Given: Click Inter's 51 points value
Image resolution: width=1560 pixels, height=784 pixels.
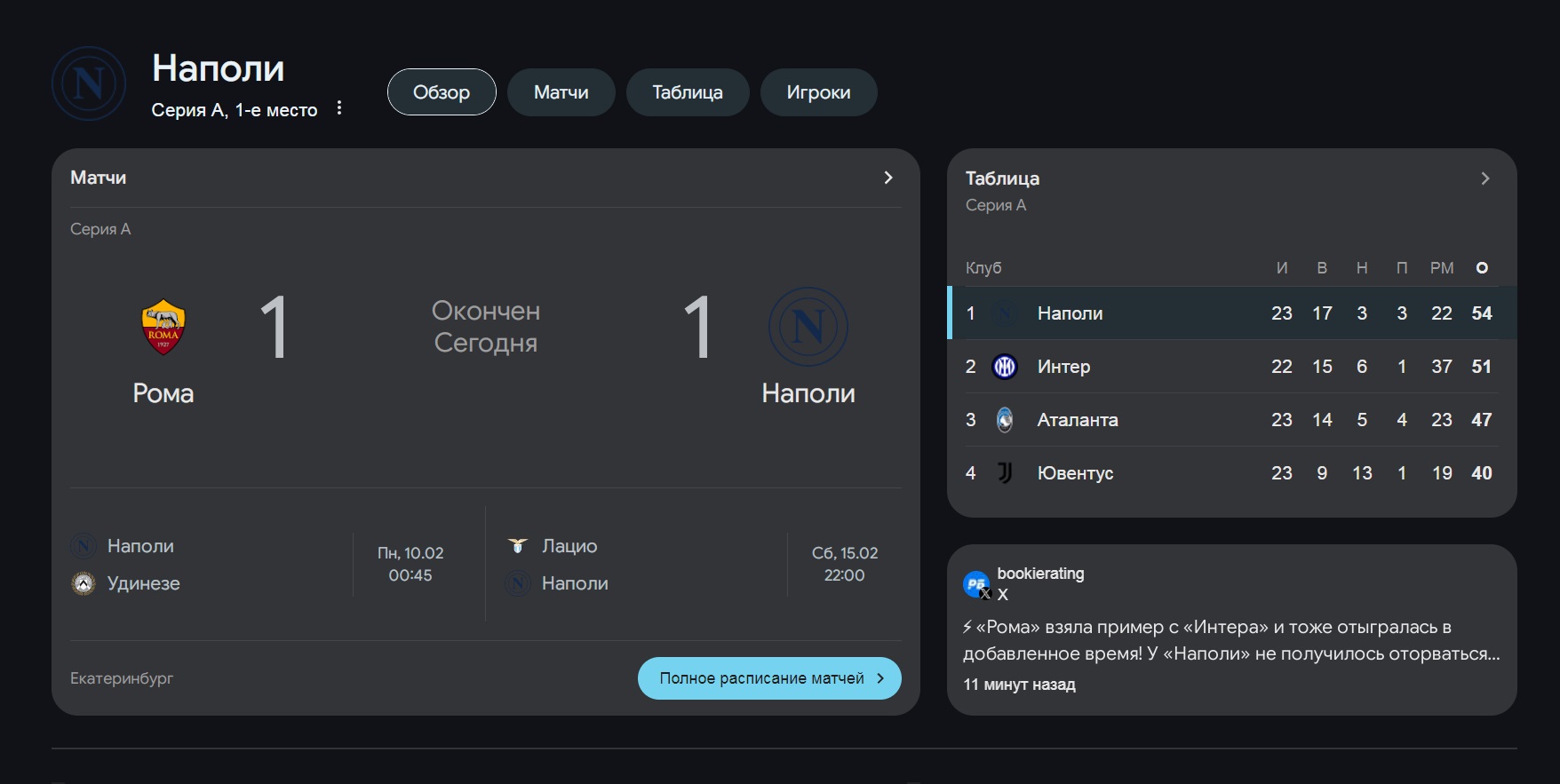Looking at the screenshot, I should pos(1482,367).
